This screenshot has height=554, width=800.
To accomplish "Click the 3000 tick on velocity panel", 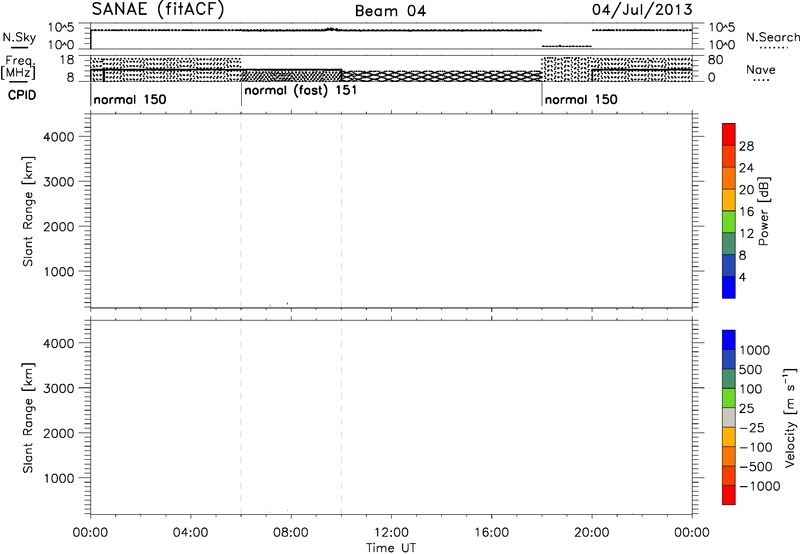I will click(59, 388).
